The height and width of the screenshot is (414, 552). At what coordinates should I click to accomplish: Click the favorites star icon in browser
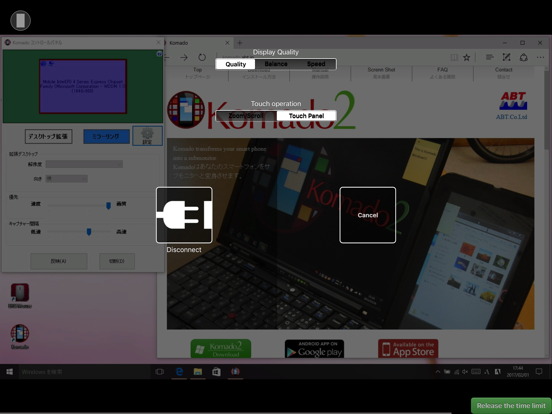(x=466, y=57)
